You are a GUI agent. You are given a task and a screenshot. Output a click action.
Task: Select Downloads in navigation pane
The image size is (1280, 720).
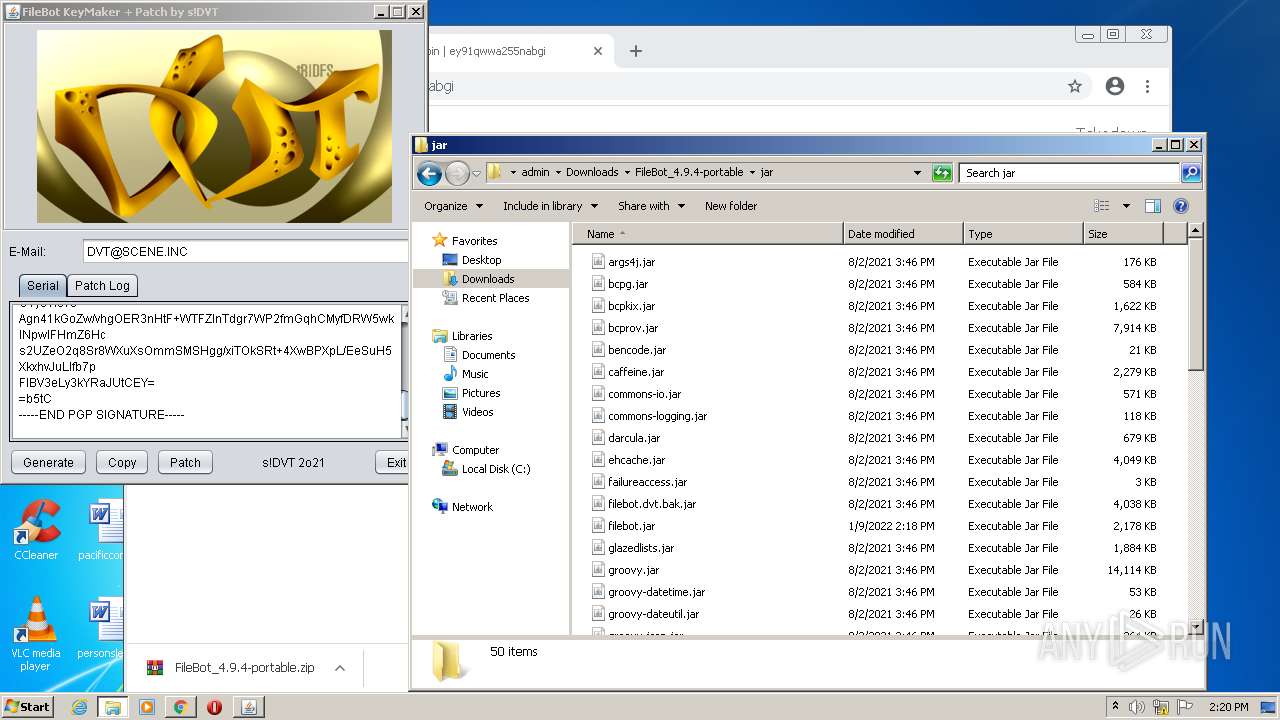click(x=488, y=279)
